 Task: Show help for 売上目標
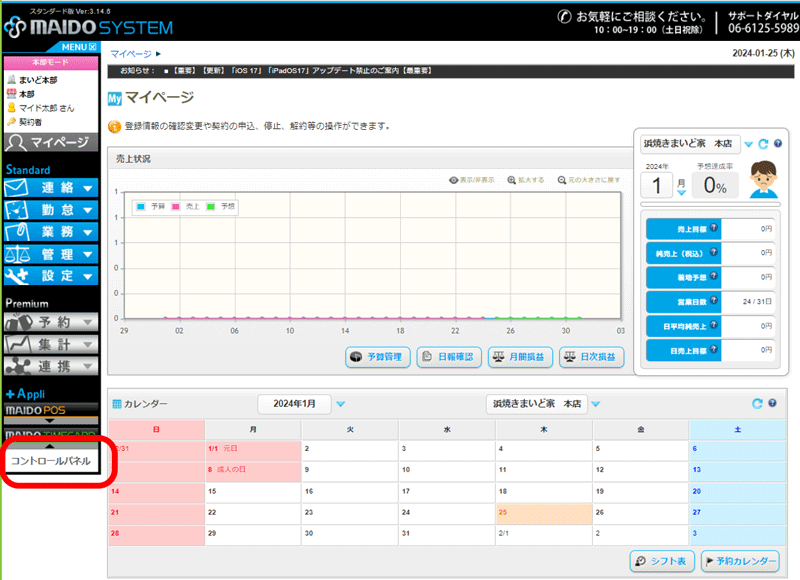(x=714, y=228)
